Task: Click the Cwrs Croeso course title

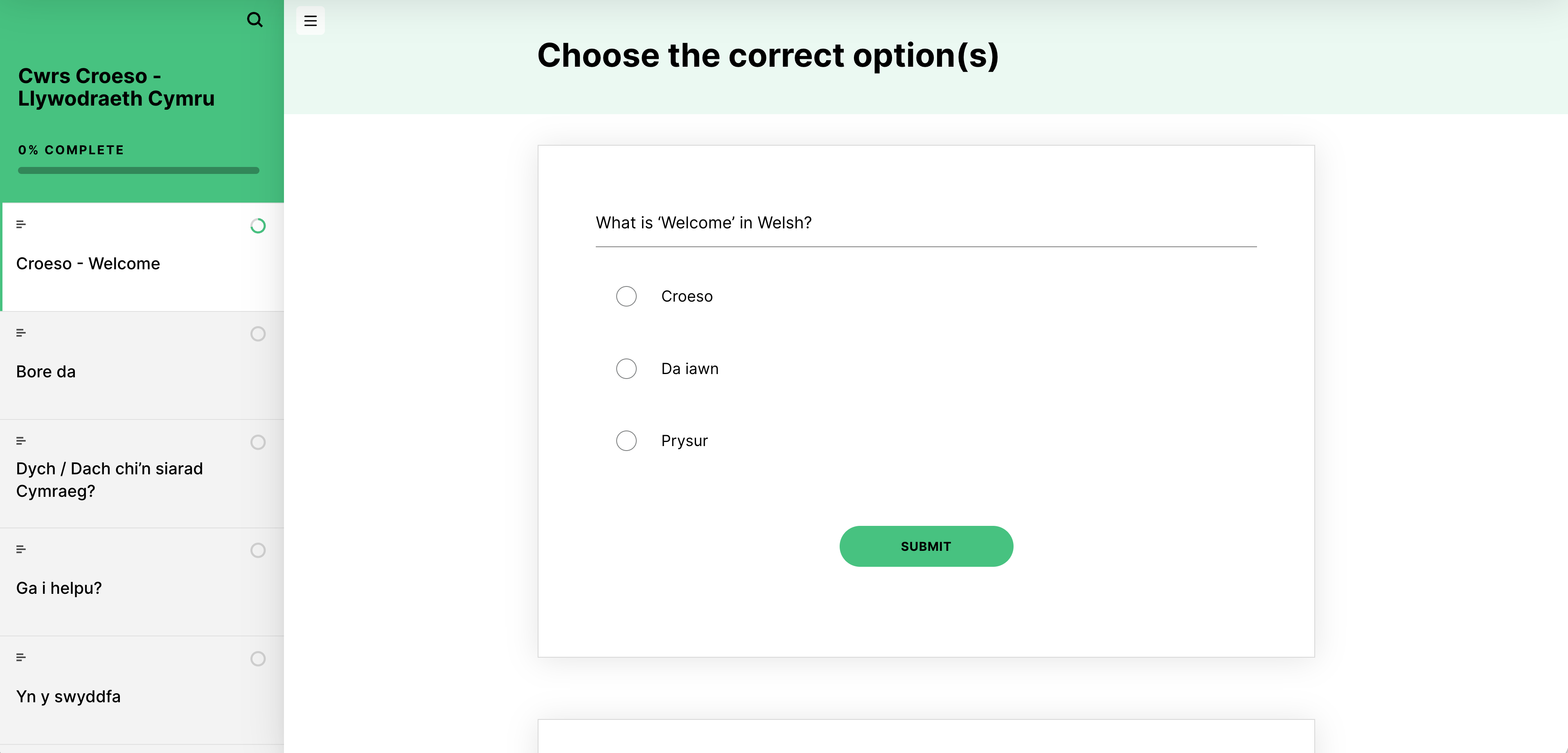Action: click(x=116, y=87)
